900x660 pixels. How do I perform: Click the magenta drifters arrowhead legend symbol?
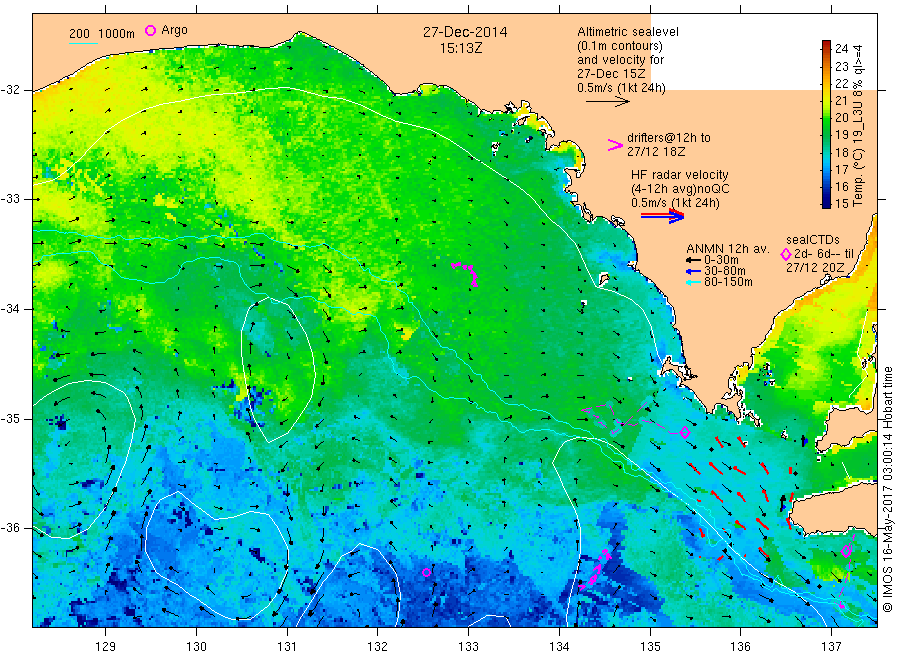tap(615, 145)
